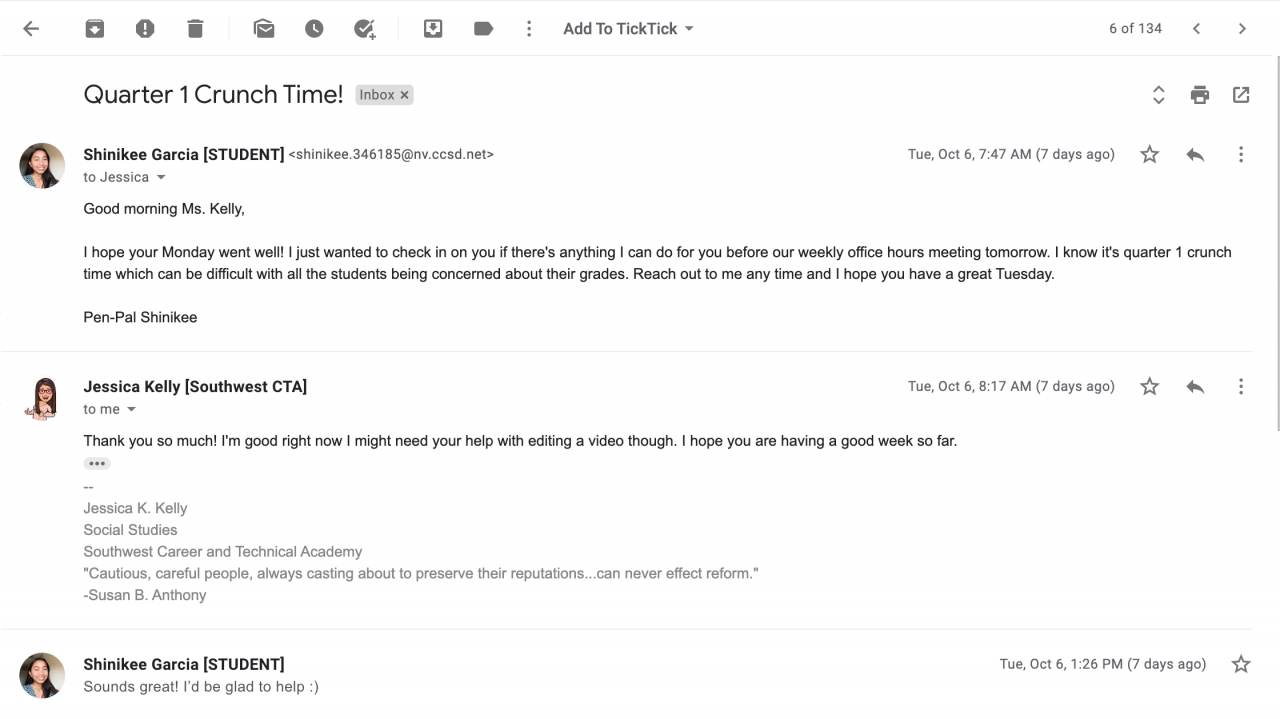Mark conversation as unread
Viewport: 1280px width, 719px height.
264,29
